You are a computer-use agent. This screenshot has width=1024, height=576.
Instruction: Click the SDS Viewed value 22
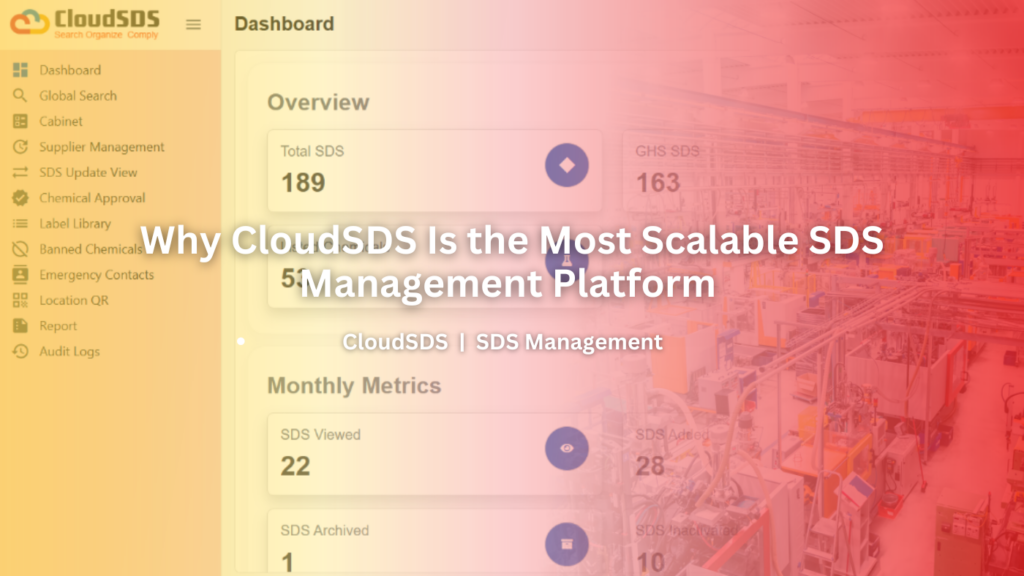tap(295, 466)
